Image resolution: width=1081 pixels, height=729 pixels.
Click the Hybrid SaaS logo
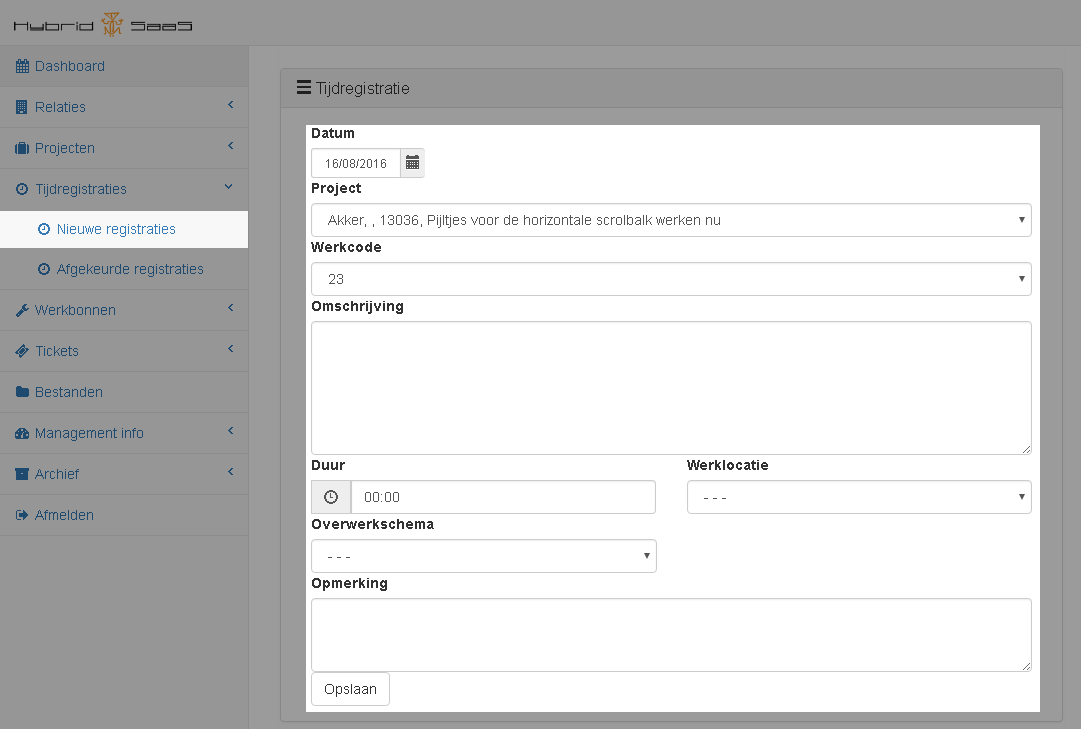tap(103, 24)
